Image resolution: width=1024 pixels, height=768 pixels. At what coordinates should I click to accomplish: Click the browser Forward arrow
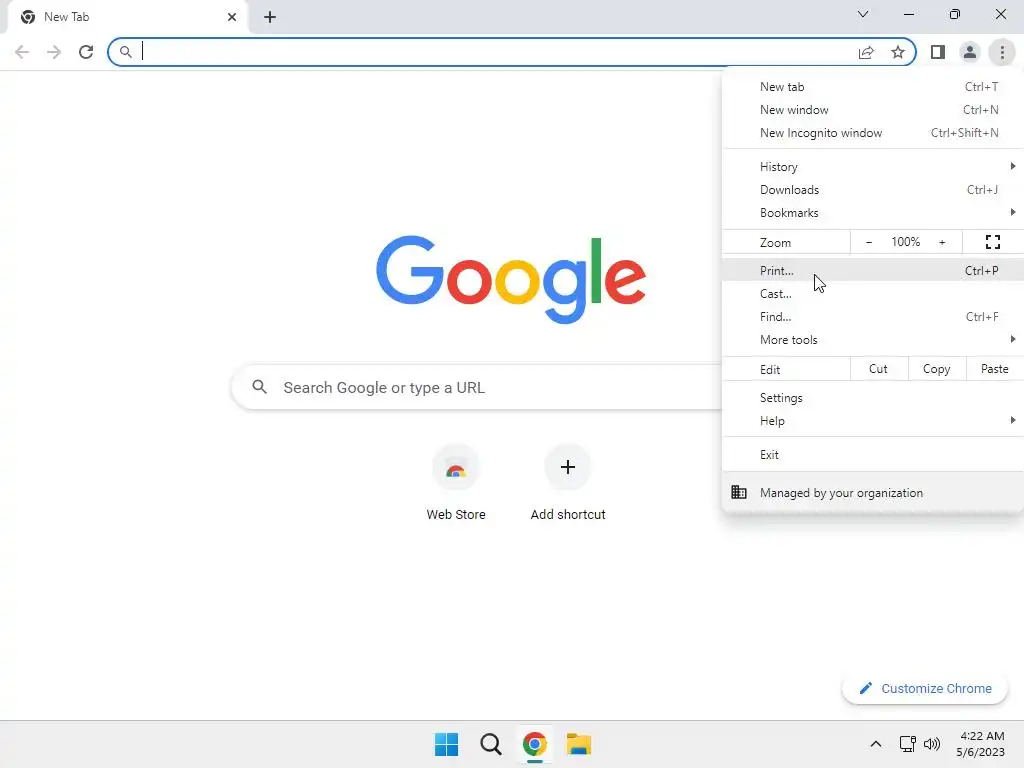coord(54,52)
